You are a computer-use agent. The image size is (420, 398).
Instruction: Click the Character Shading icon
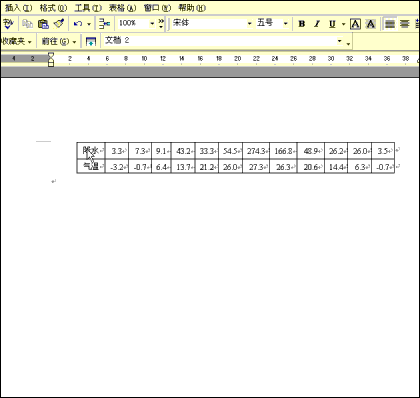click(x=371, y=24)
